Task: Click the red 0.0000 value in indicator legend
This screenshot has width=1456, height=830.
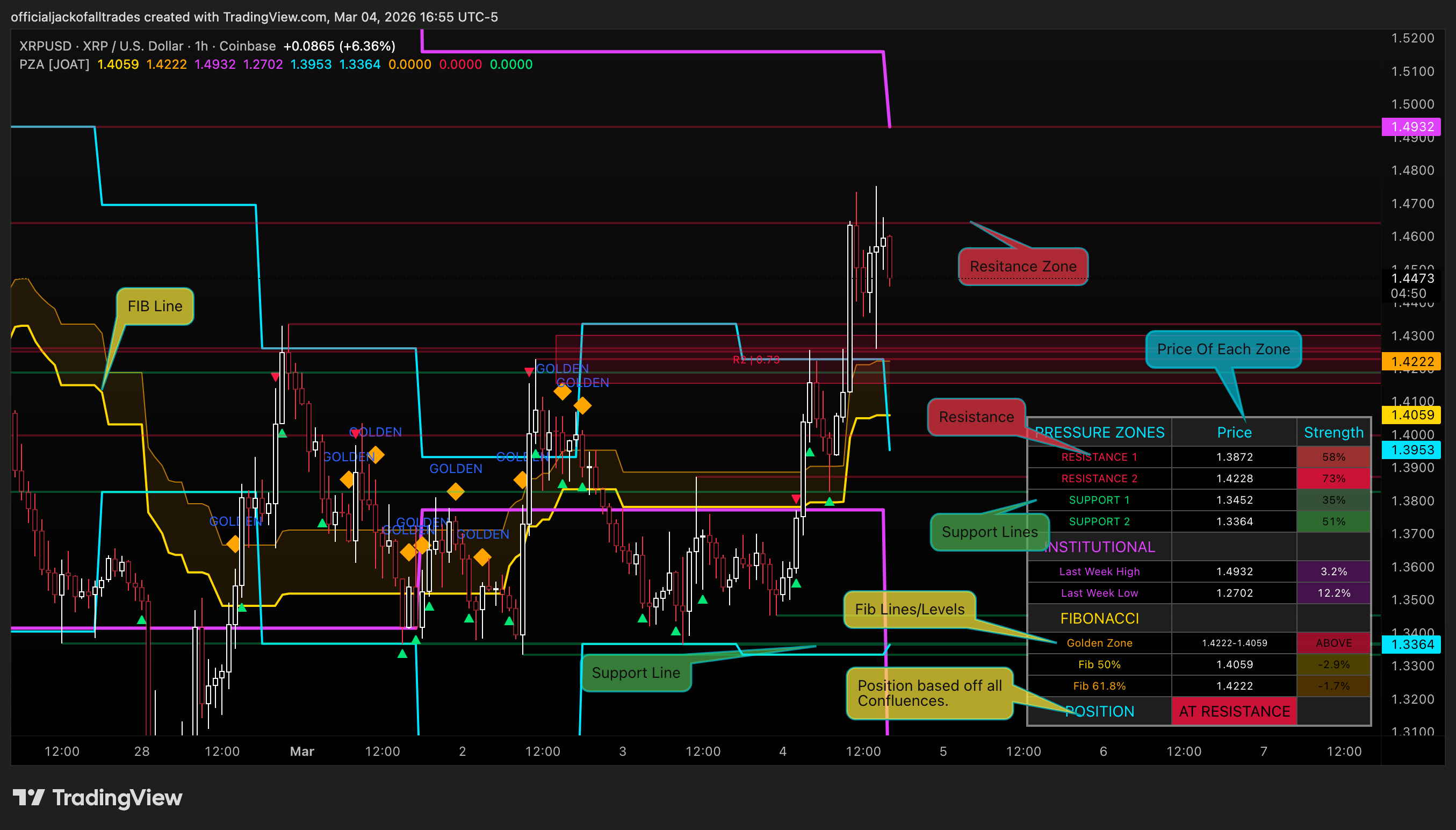Action: (460, 65)
